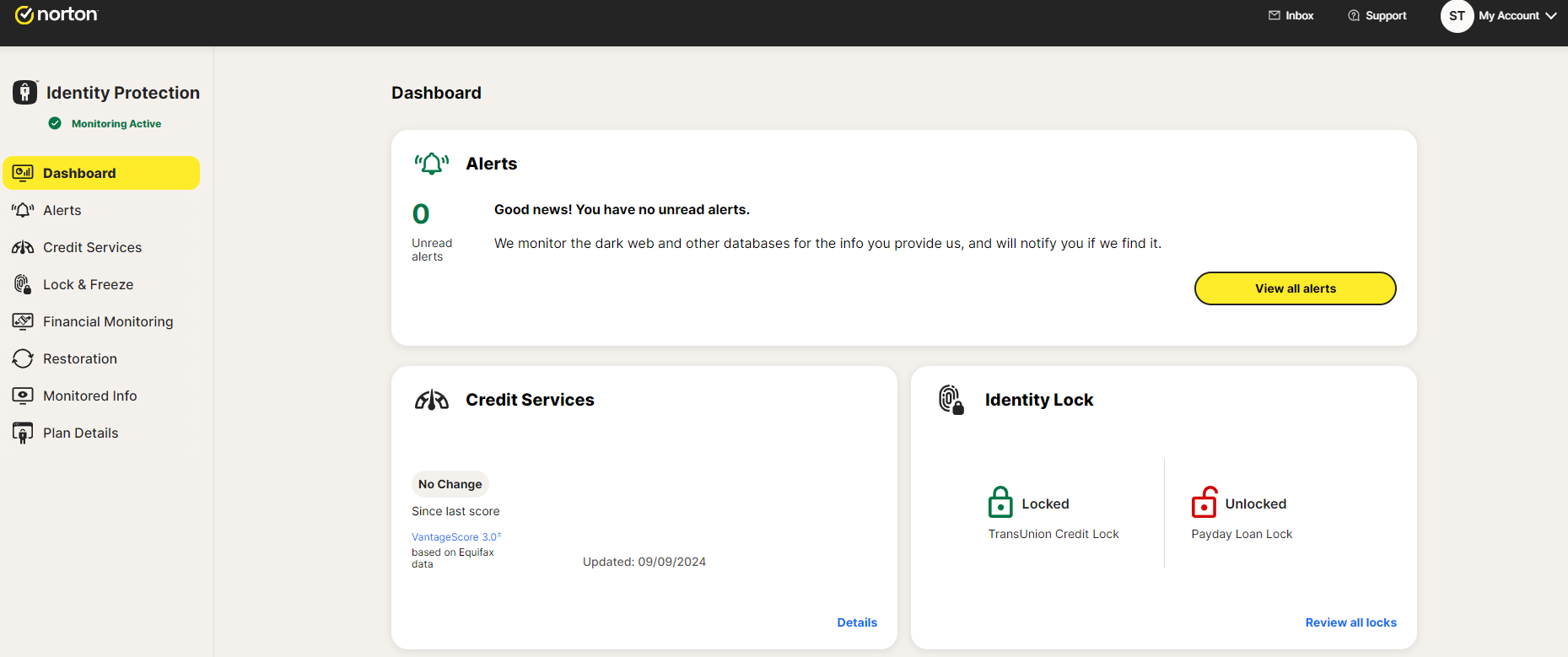Click the Alerts bell icon in sidebar
1568x657 pixels.
[x=23, y=210]
